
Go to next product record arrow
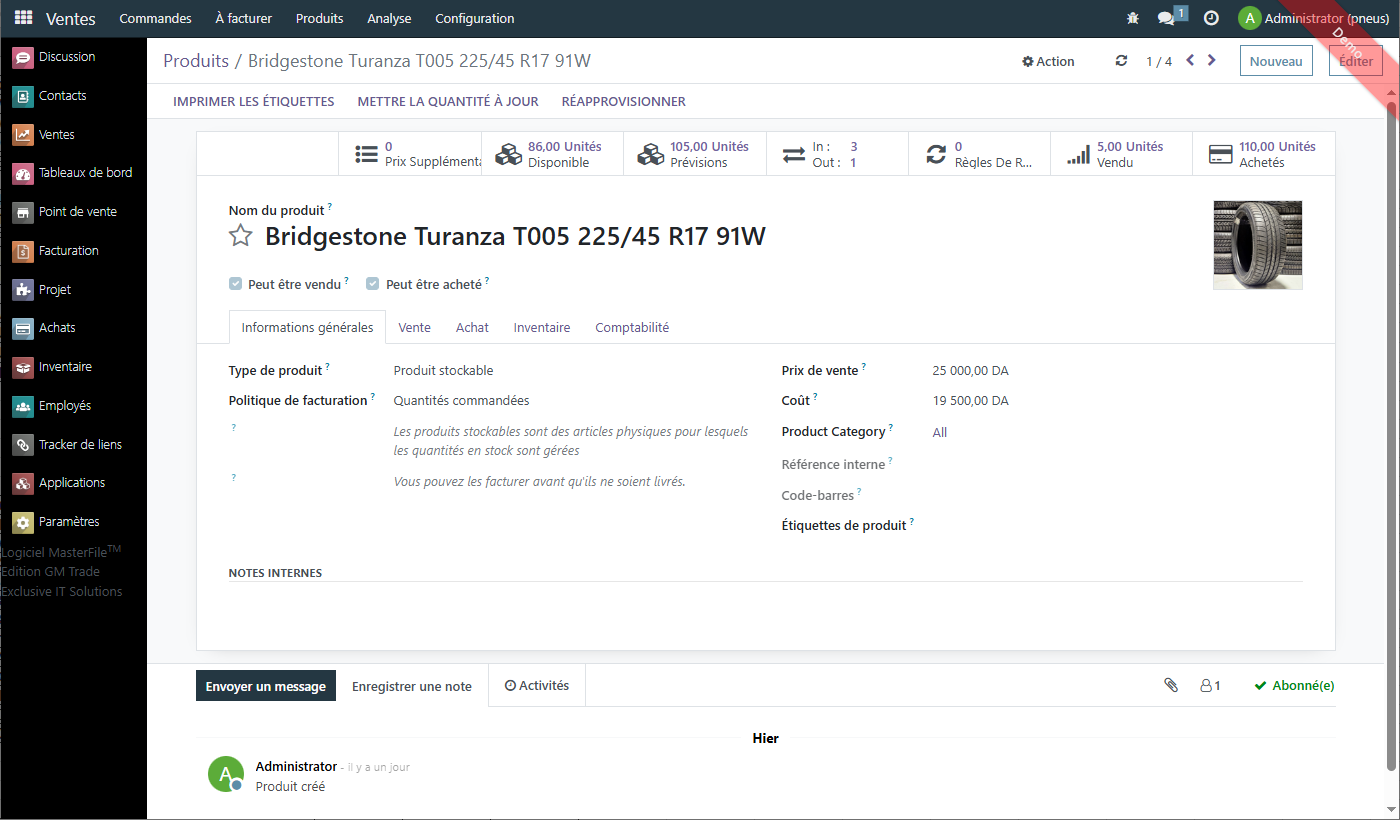pyautogui.click(x=1212, y=60)
